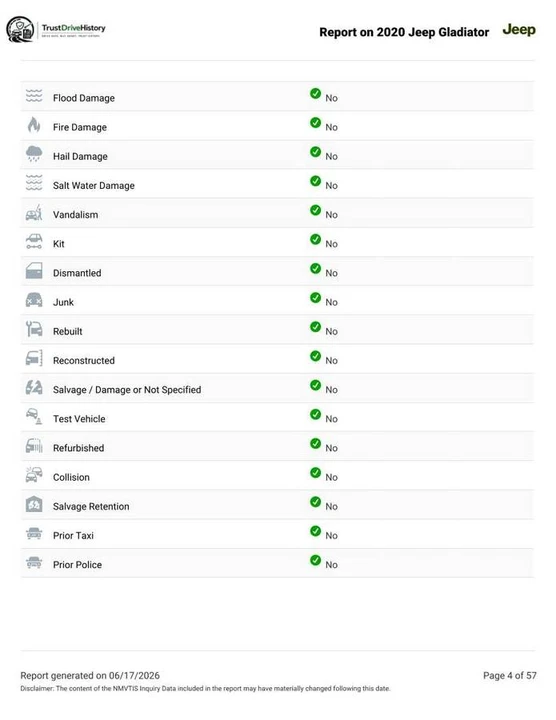Click the Refurbished row label
The width and height of the screenshot is (556, 720).
79,448
